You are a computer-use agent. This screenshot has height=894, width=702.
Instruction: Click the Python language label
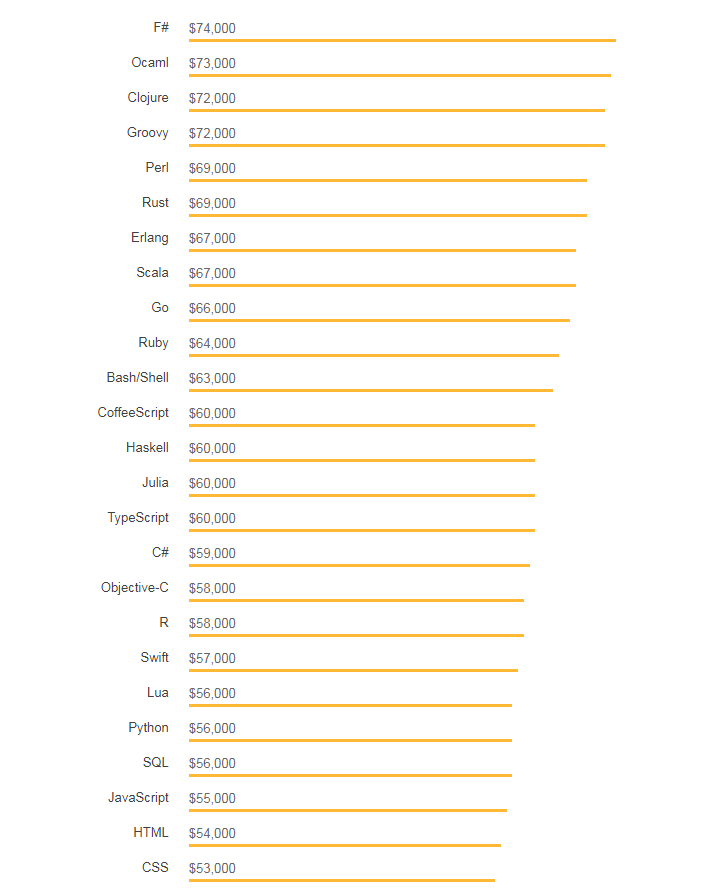(x=148, y=728)
